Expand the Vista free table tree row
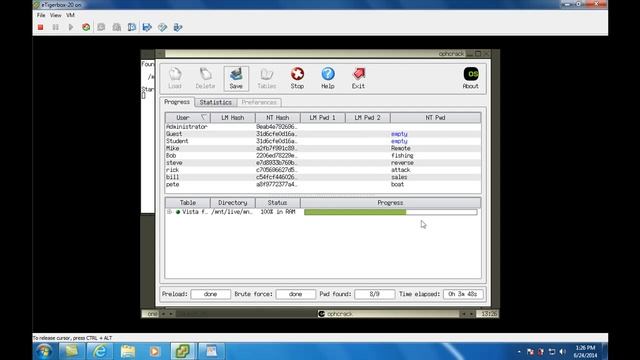 pyautogui.click(x=169, y=212)
